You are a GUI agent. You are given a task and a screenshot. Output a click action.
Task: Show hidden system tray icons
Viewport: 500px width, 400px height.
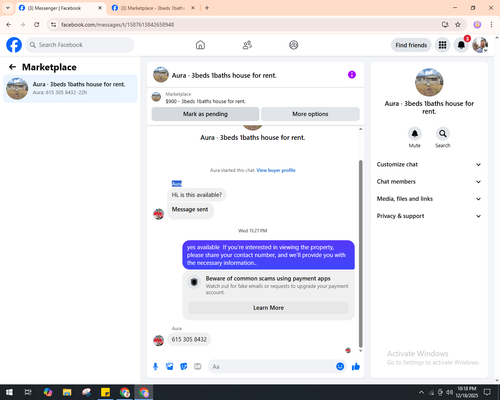(x=421, y=392)
